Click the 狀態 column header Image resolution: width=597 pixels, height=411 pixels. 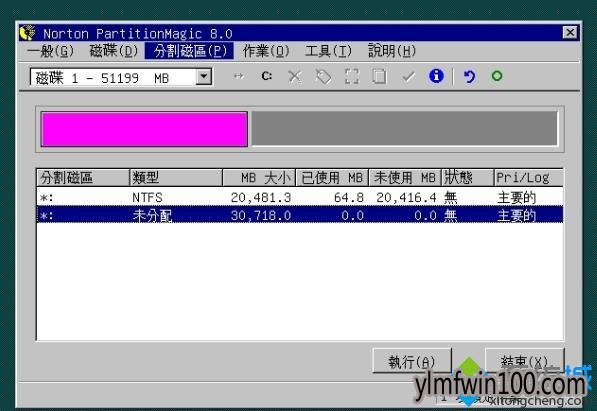(468, 178)
